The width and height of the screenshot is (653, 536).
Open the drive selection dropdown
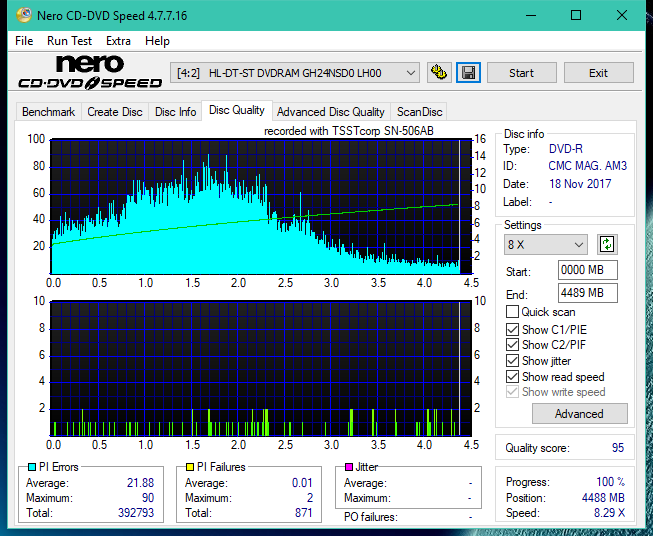coord(295,73)
